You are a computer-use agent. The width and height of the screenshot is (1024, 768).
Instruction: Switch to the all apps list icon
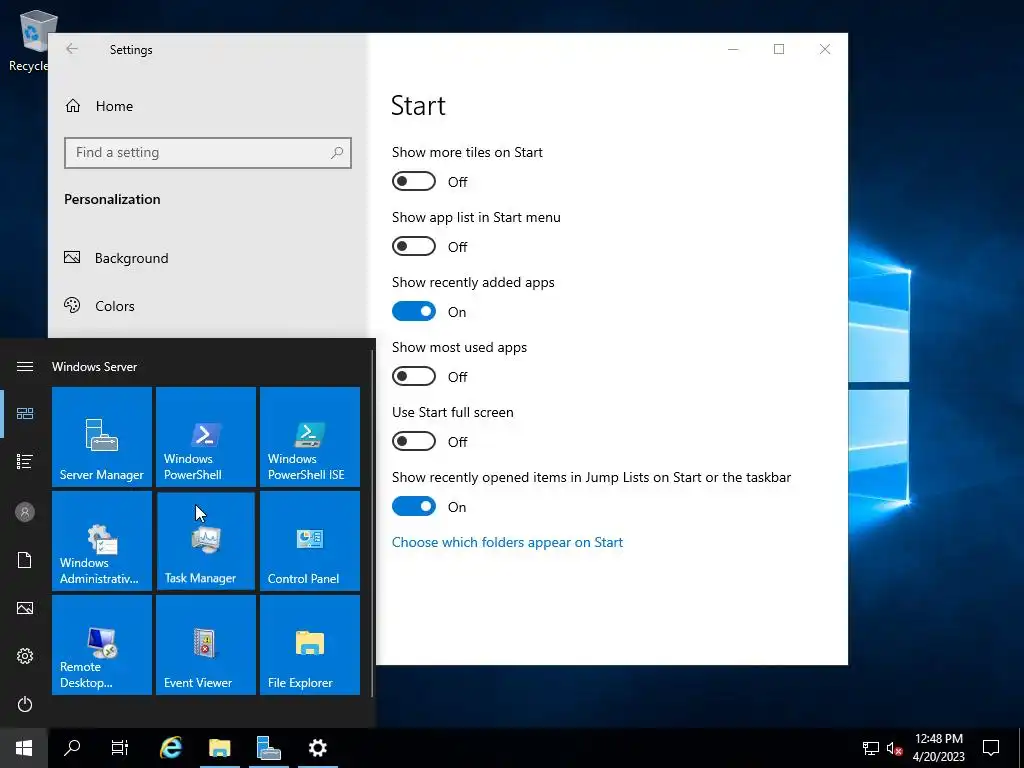click(25, 462)
